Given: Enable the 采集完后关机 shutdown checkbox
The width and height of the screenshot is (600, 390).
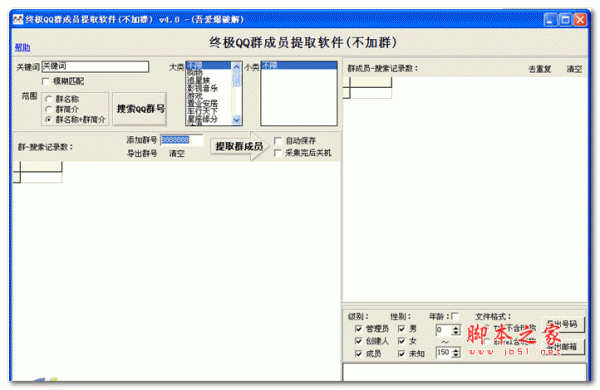Looking at the screenshot, I should pyautogui.click(x=278, y=153).
